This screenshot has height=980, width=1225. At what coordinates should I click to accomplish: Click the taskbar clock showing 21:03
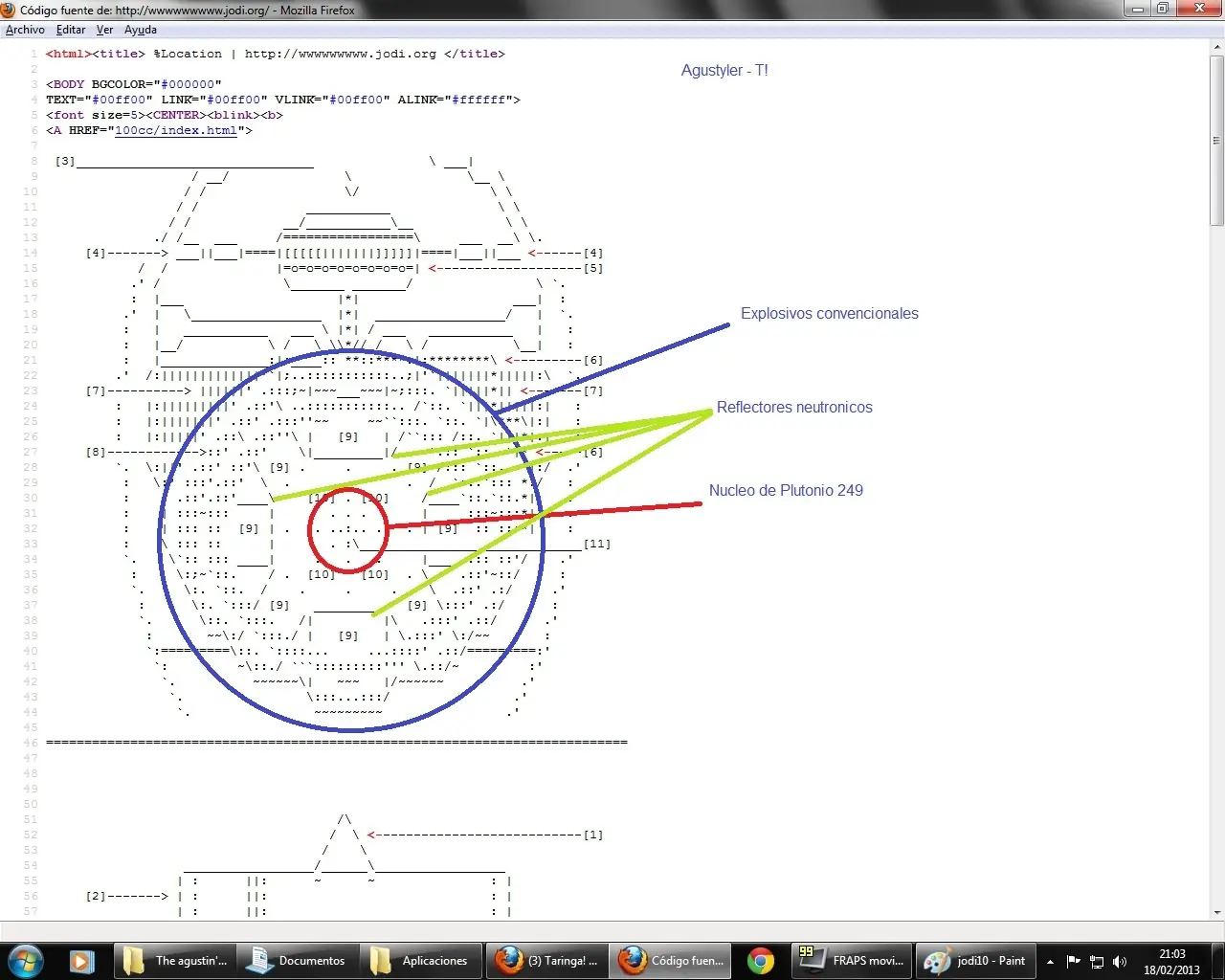pyautogui.click(x=1171, y=961)
